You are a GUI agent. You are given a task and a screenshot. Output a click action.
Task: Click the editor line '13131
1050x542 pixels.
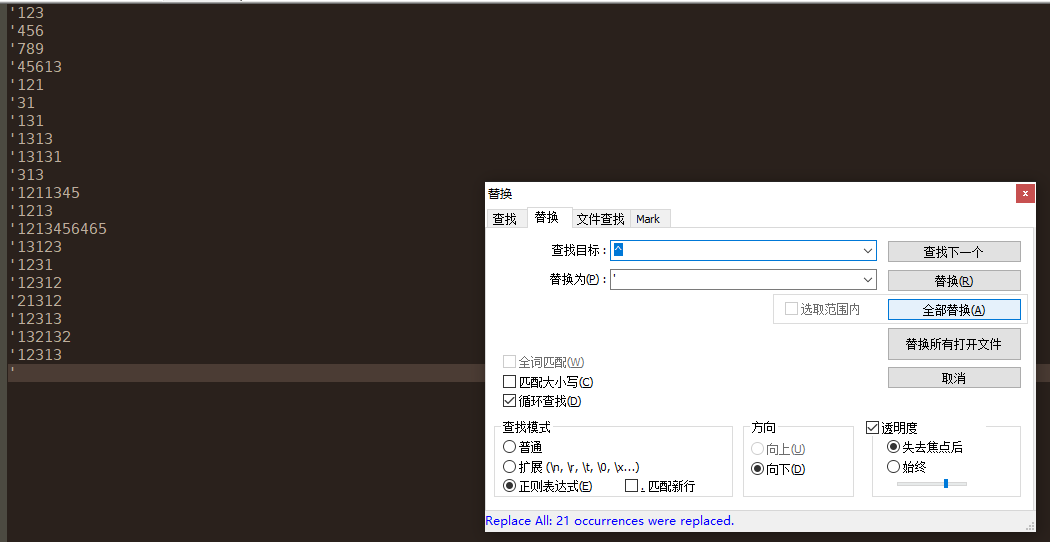point(35,157)
